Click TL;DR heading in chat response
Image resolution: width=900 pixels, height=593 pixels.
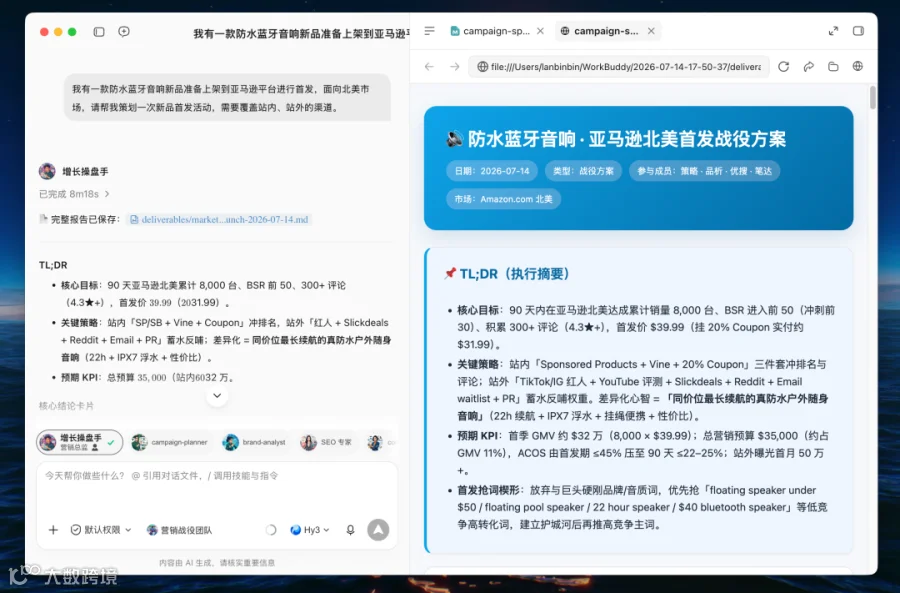tap(53, 265)
